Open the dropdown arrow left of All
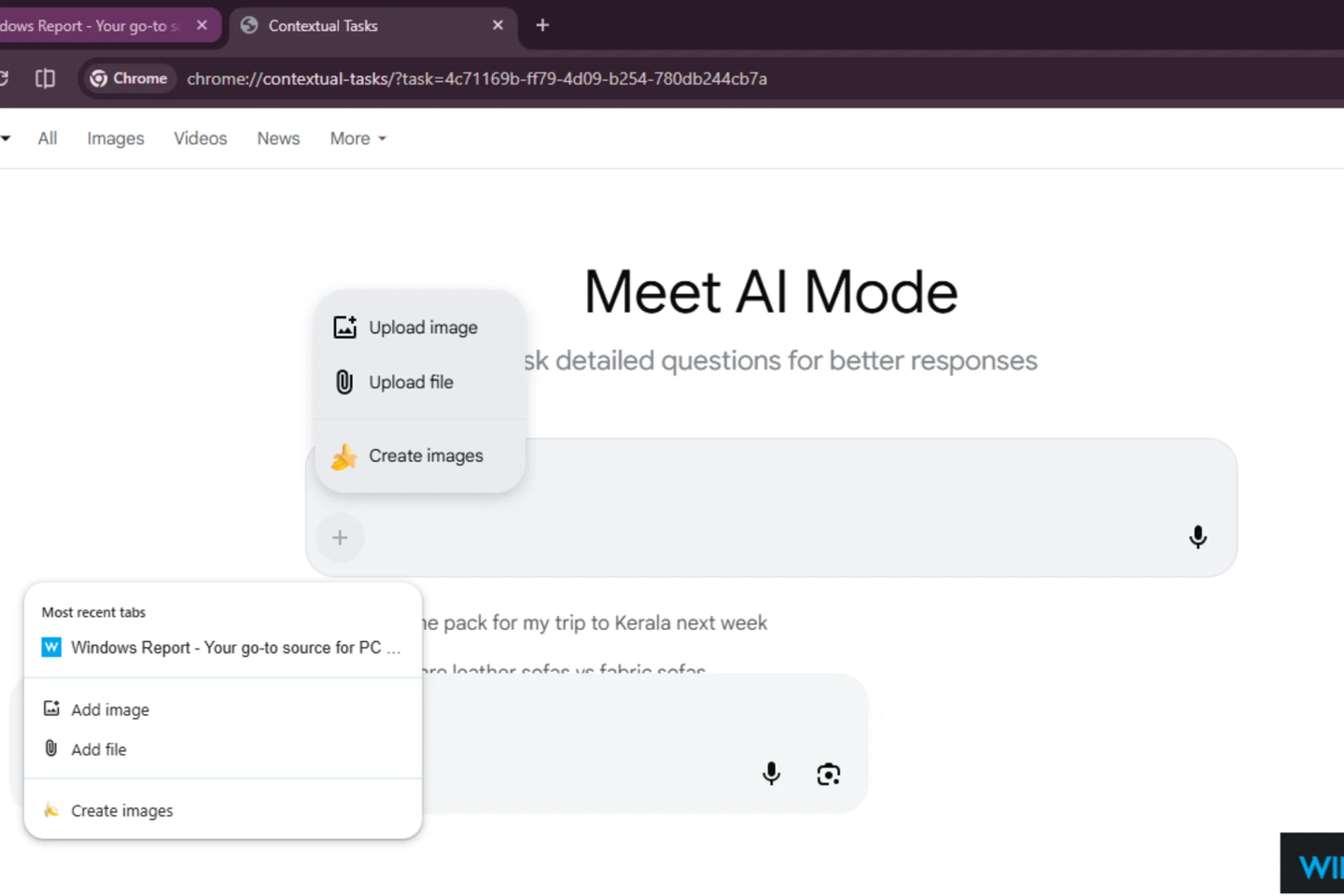This screenshot has width=1344, height=896. [7, 138]
